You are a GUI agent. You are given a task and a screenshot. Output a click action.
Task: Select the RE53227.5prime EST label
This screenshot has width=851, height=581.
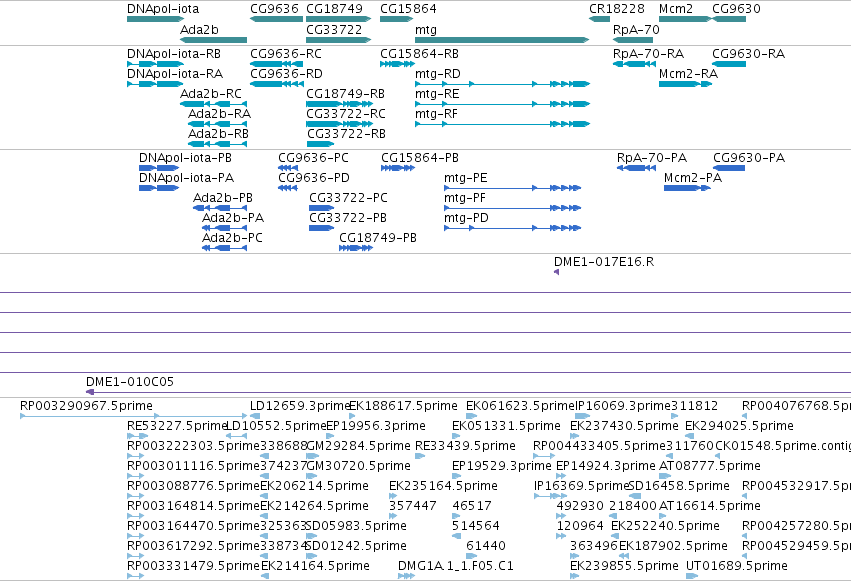pos(177,426)
